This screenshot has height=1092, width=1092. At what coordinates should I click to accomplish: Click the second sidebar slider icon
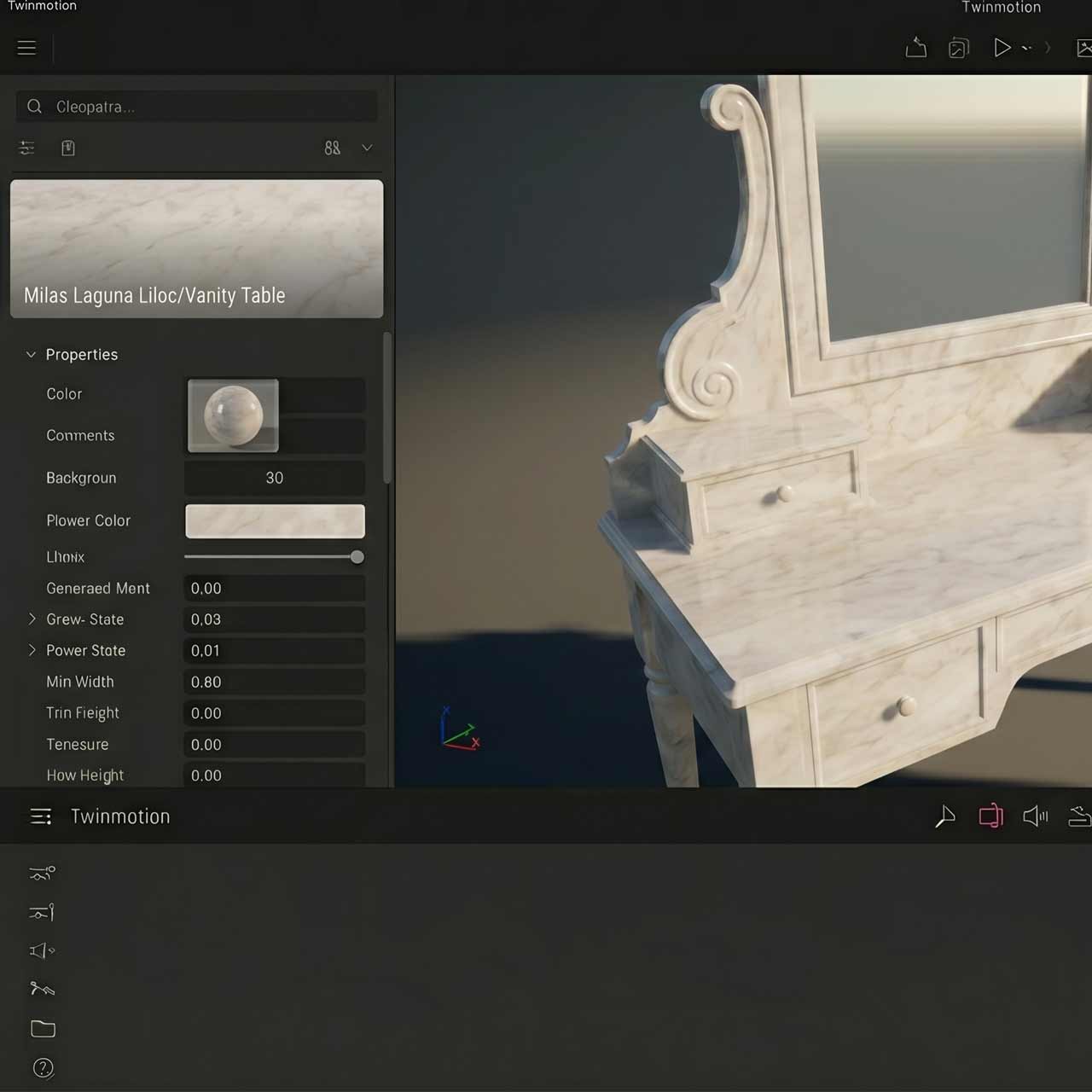click(42, 912)
